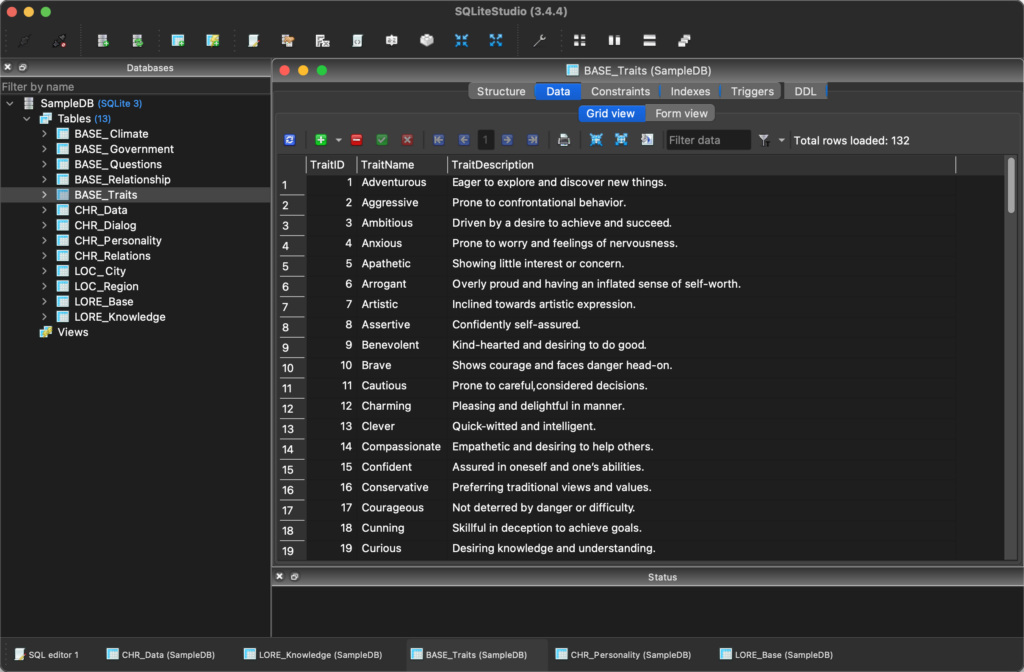Go to the last data page

[x=533, y=140]
